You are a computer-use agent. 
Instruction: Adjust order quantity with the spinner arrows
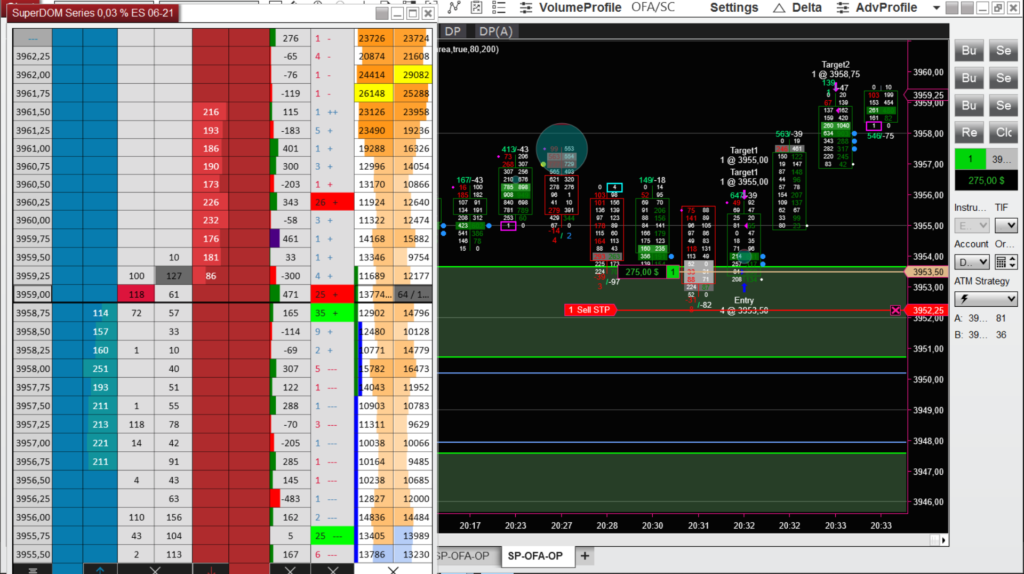point(1012,262)
